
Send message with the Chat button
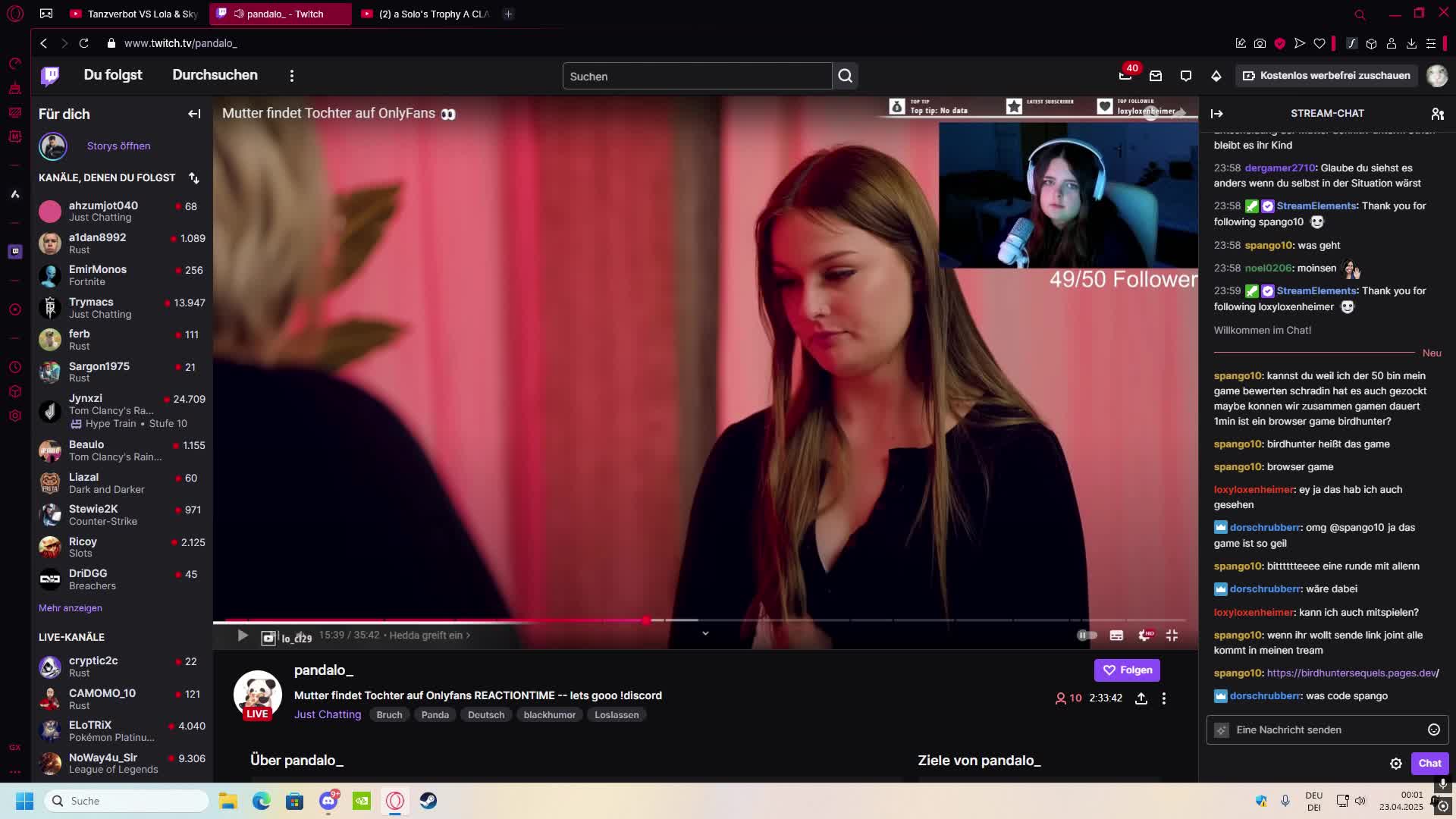coord(1429,764)
